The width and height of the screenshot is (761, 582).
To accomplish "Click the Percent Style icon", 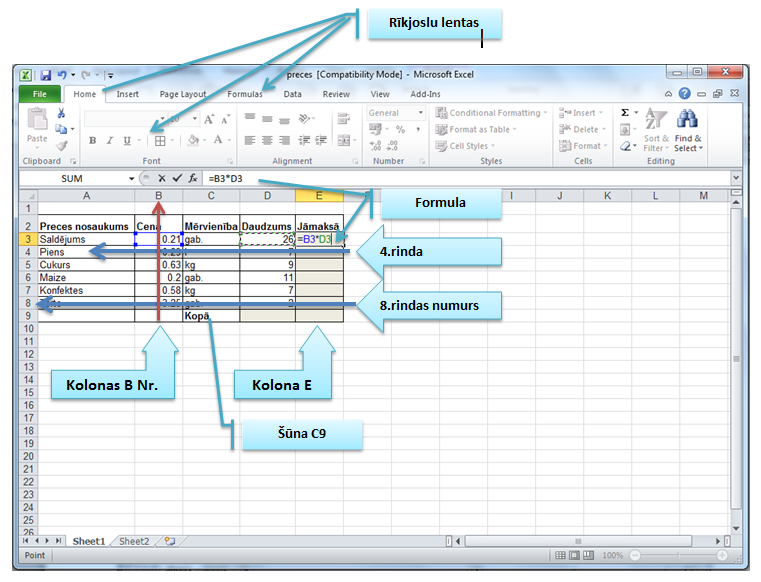I will tap(400, 129).
